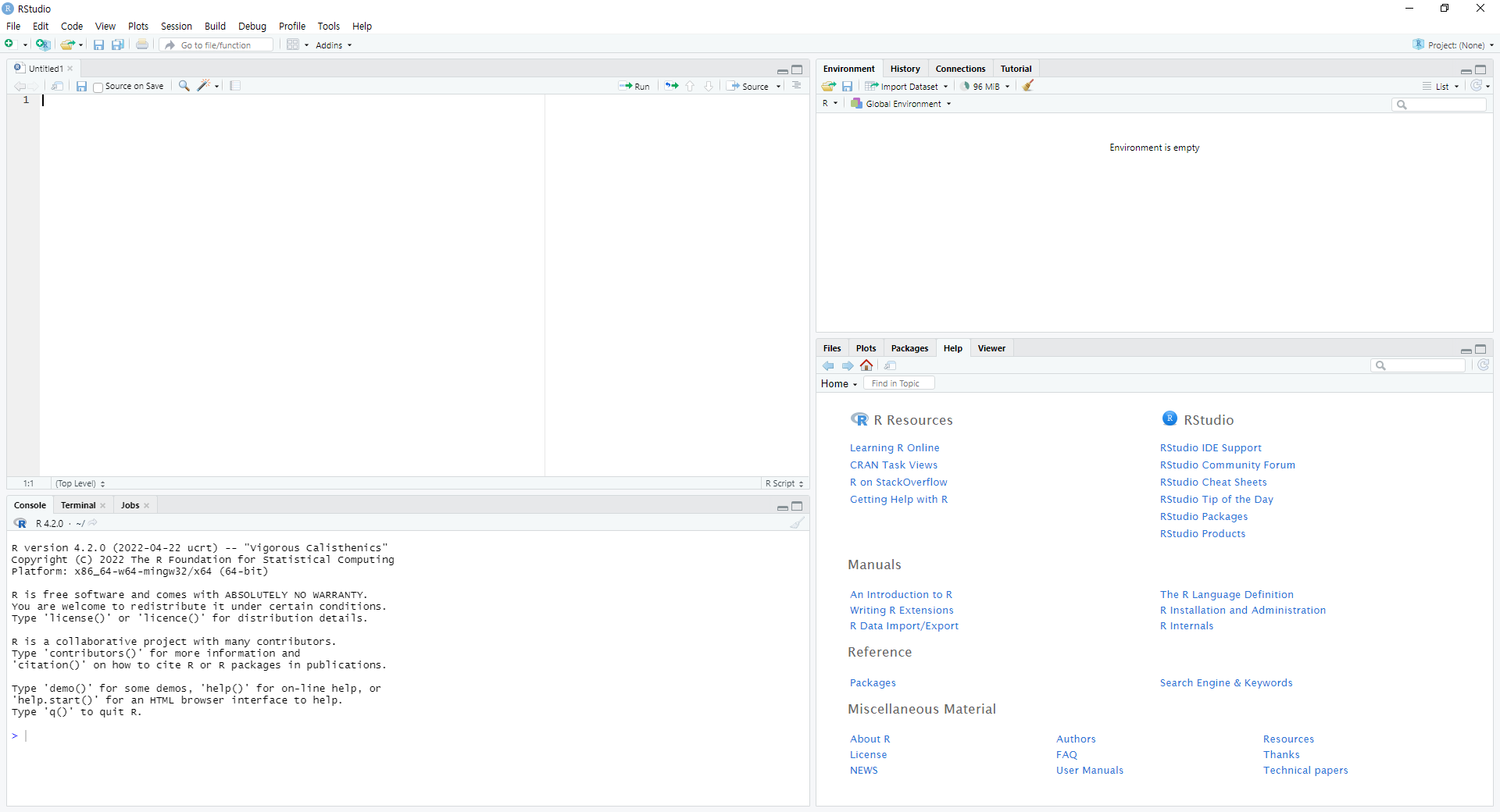
Task: Help pane back arrow
Action: click(x=828, y=365)
